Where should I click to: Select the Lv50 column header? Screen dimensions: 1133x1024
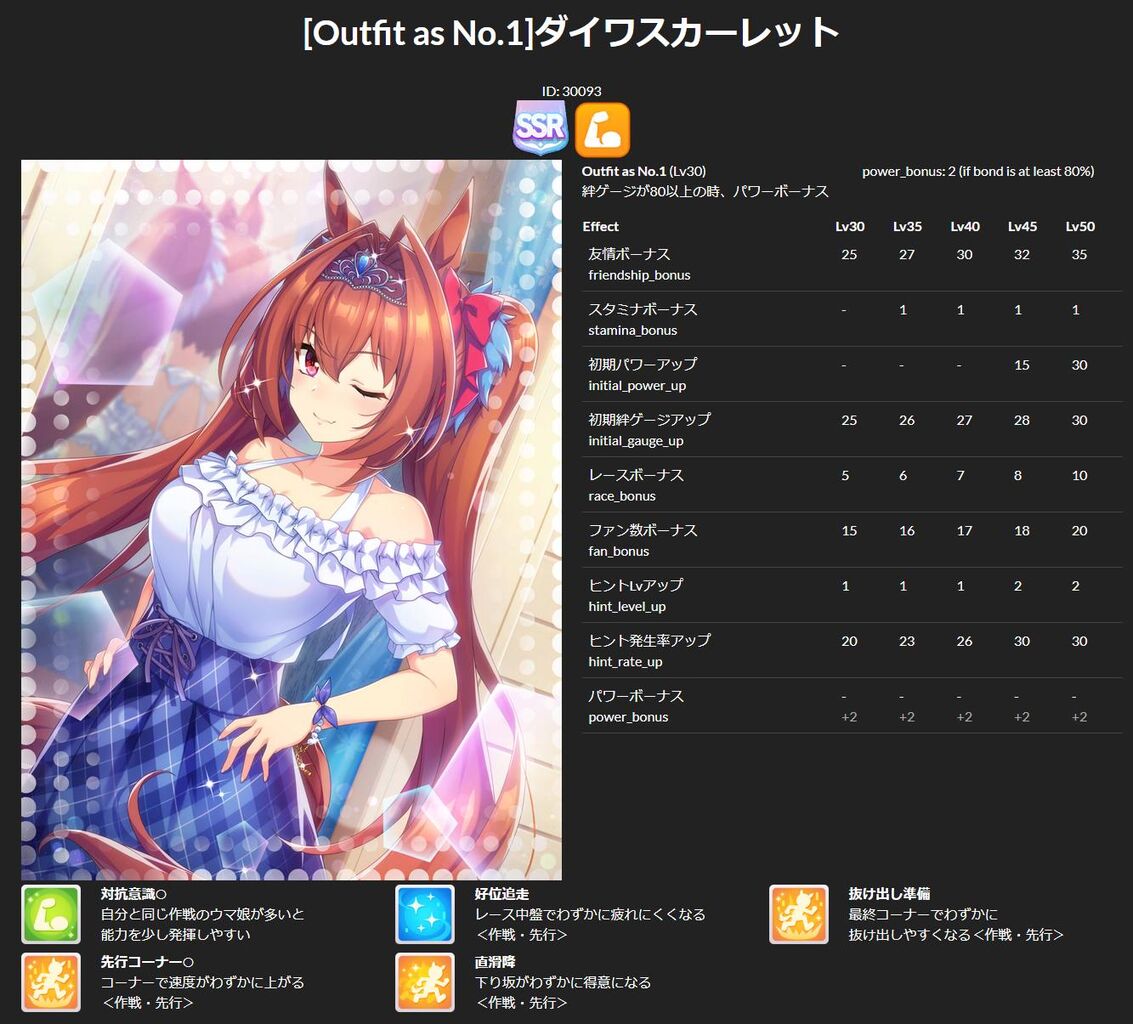(x=1080, y=226)
